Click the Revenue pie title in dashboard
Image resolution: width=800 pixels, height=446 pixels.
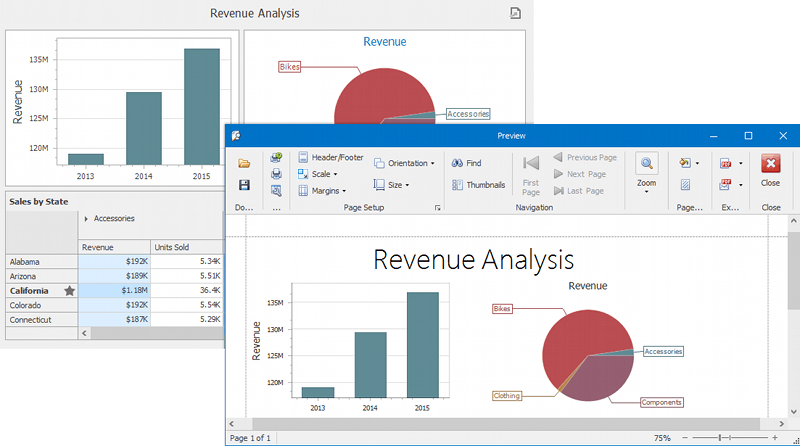(x=385, y=42)
